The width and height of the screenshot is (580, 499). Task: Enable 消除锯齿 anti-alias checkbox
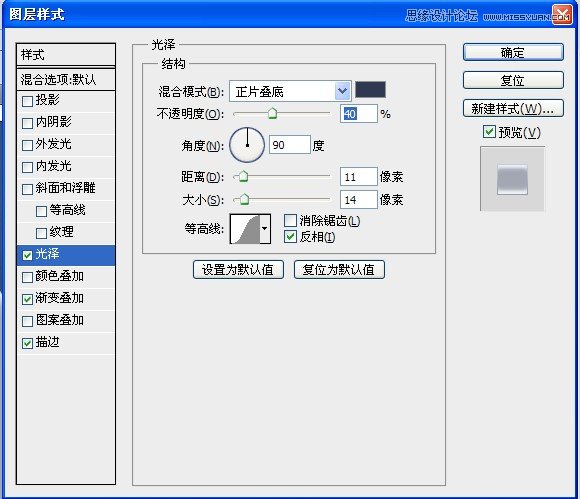(x=290, y=220)
